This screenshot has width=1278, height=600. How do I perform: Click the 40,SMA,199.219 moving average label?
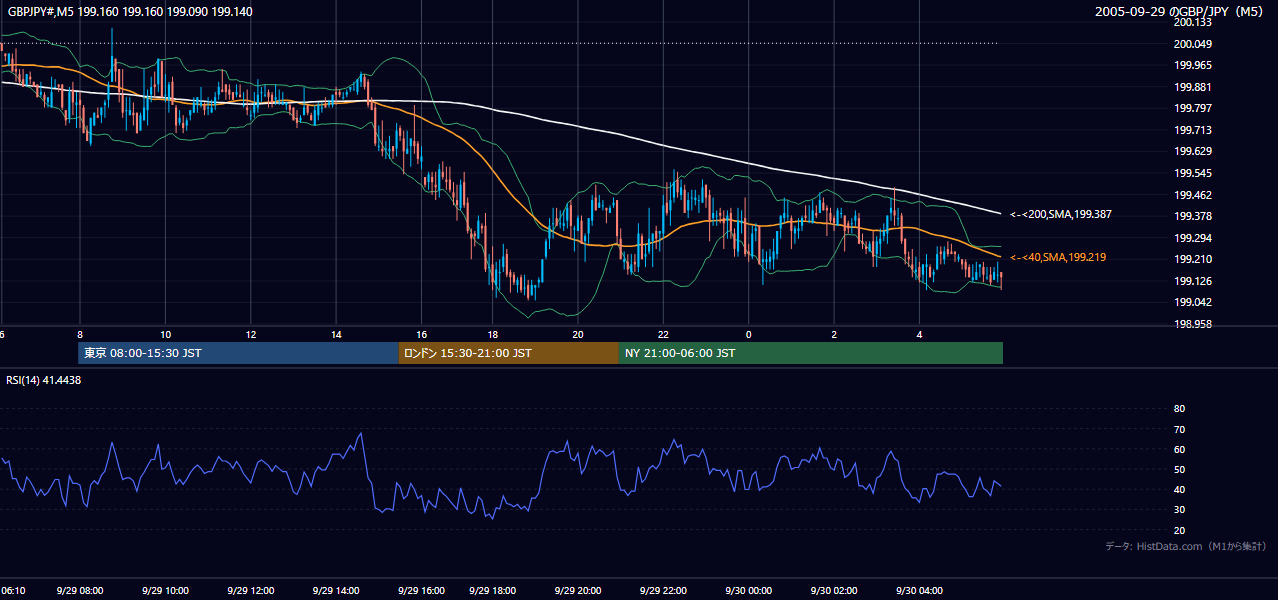(1058, 257)
